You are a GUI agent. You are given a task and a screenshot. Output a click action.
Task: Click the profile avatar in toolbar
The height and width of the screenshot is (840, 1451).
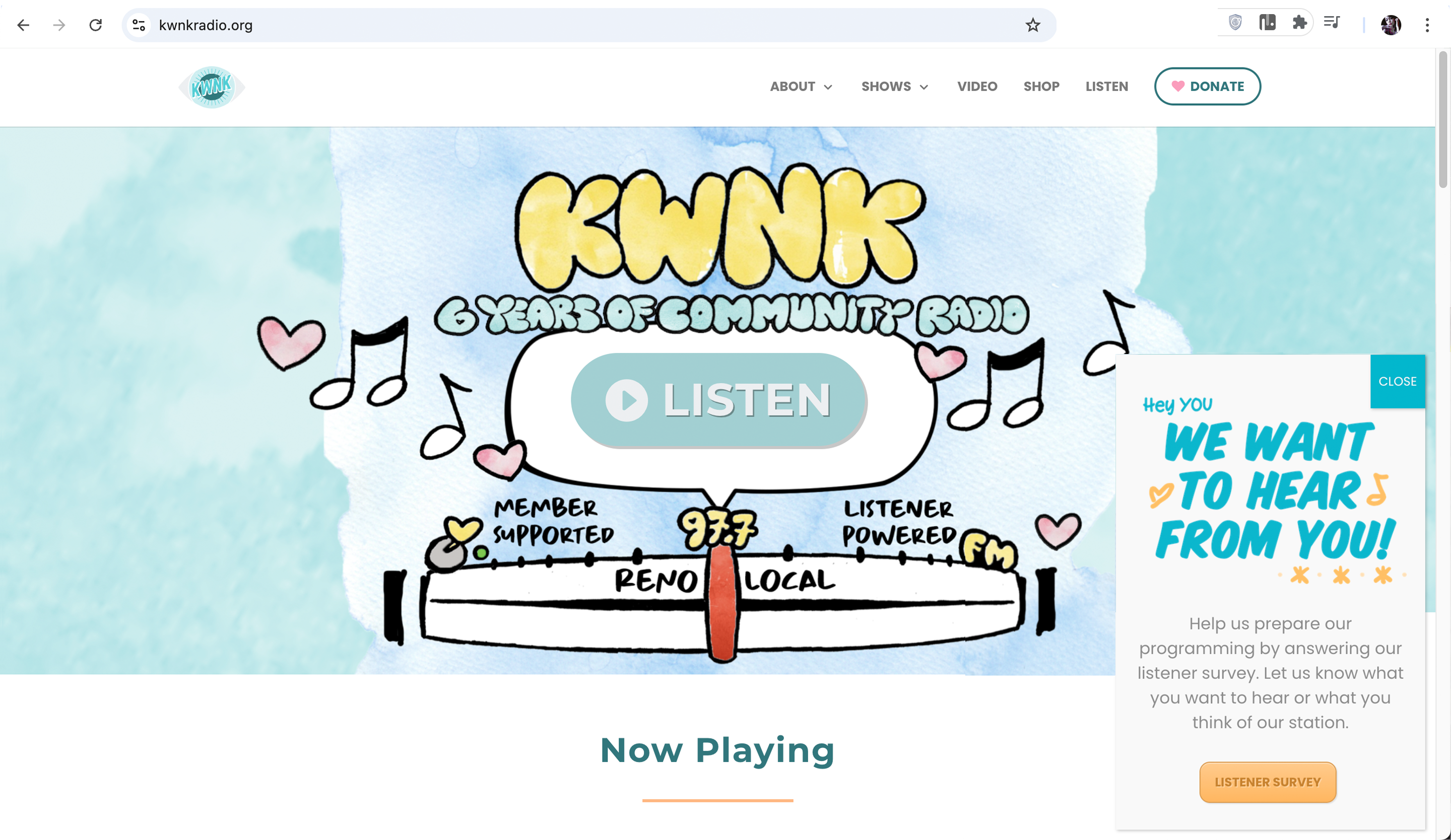(1391, 25)
